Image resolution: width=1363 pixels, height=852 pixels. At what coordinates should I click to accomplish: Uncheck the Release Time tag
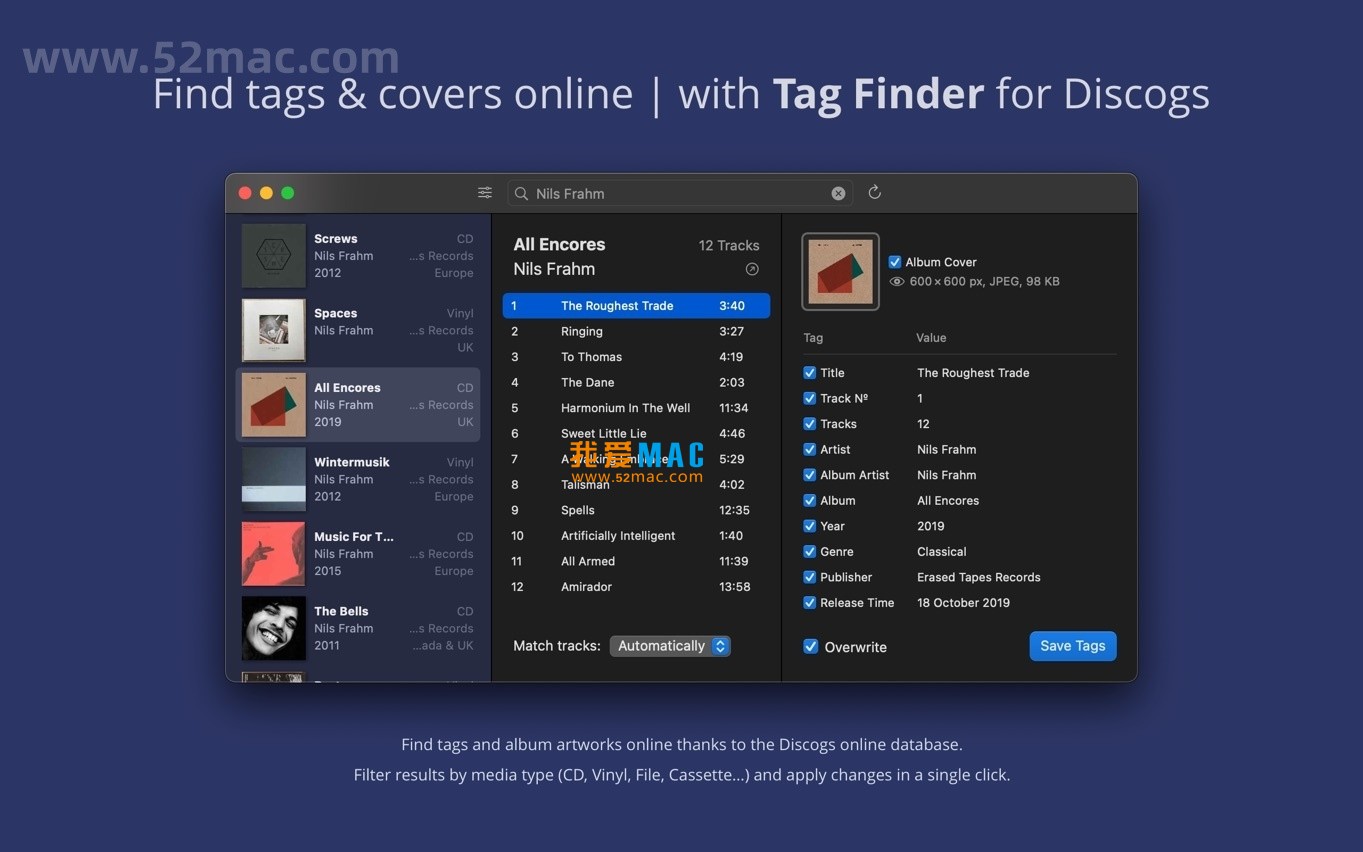[x=810, y=603]
